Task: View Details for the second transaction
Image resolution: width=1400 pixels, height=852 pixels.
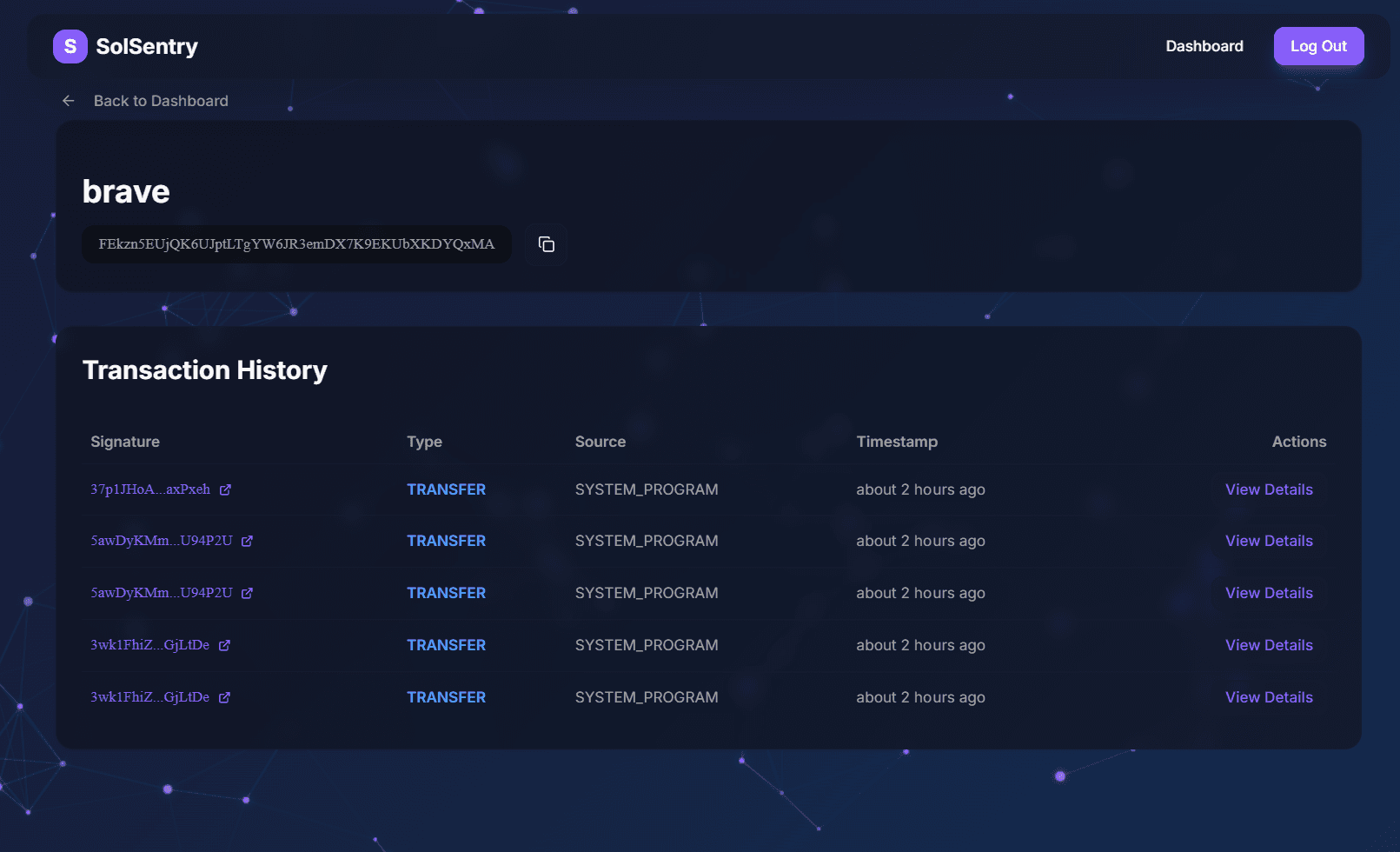Action: tap(1269, 540)
